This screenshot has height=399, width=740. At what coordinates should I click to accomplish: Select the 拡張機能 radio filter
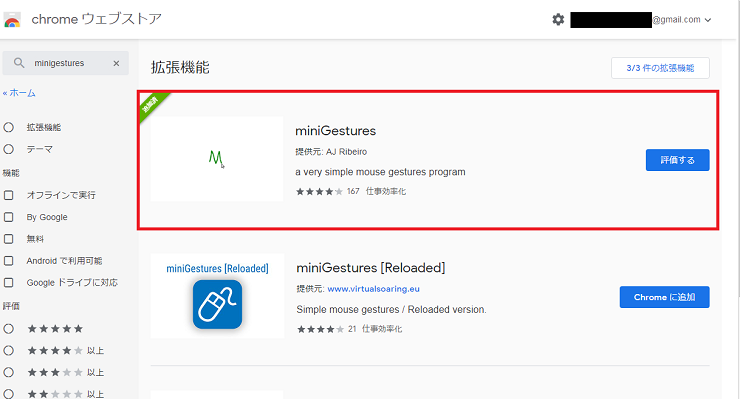pyautogui.click(x=8, y=127)
